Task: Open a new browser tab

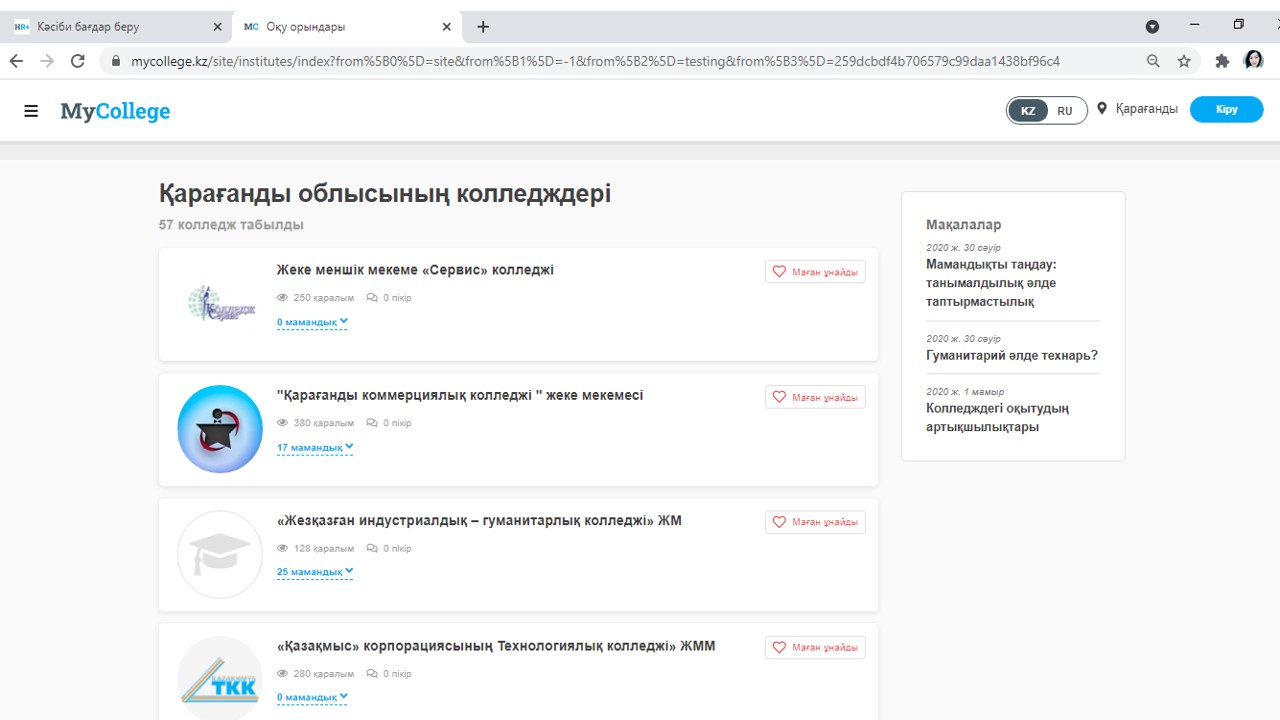Action: [x=483, y=27]
